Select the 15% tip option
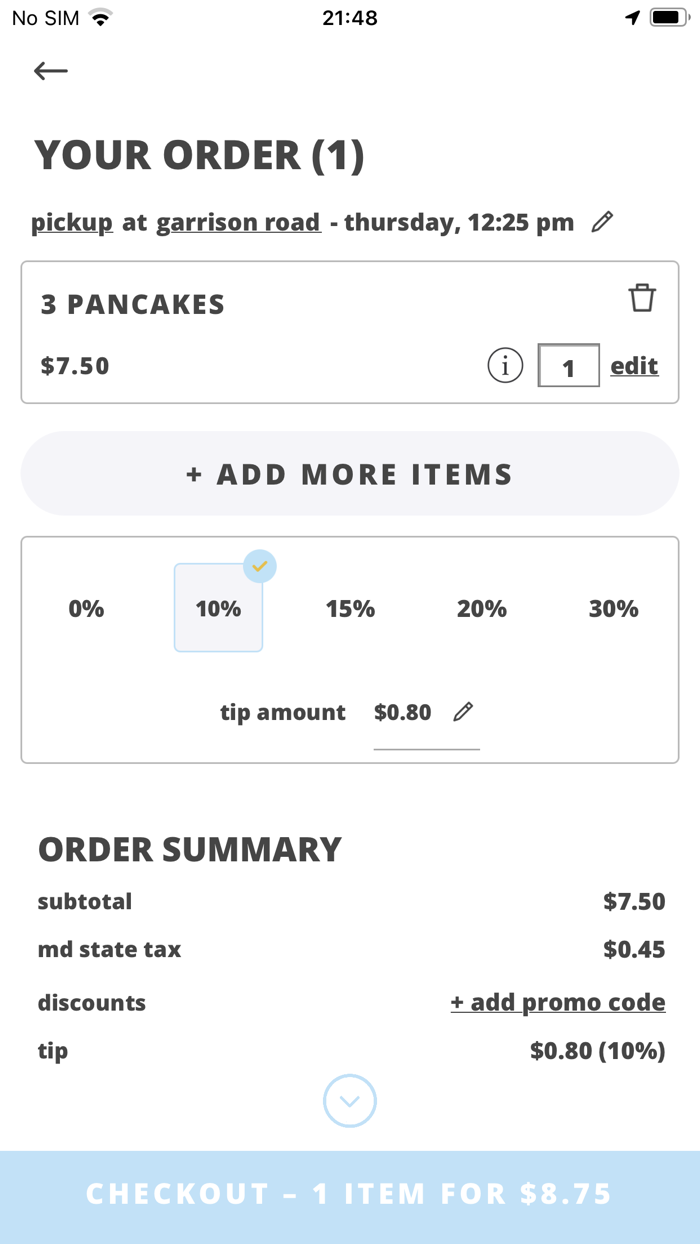The image size is (700, 1244). [x=350, y=608]
